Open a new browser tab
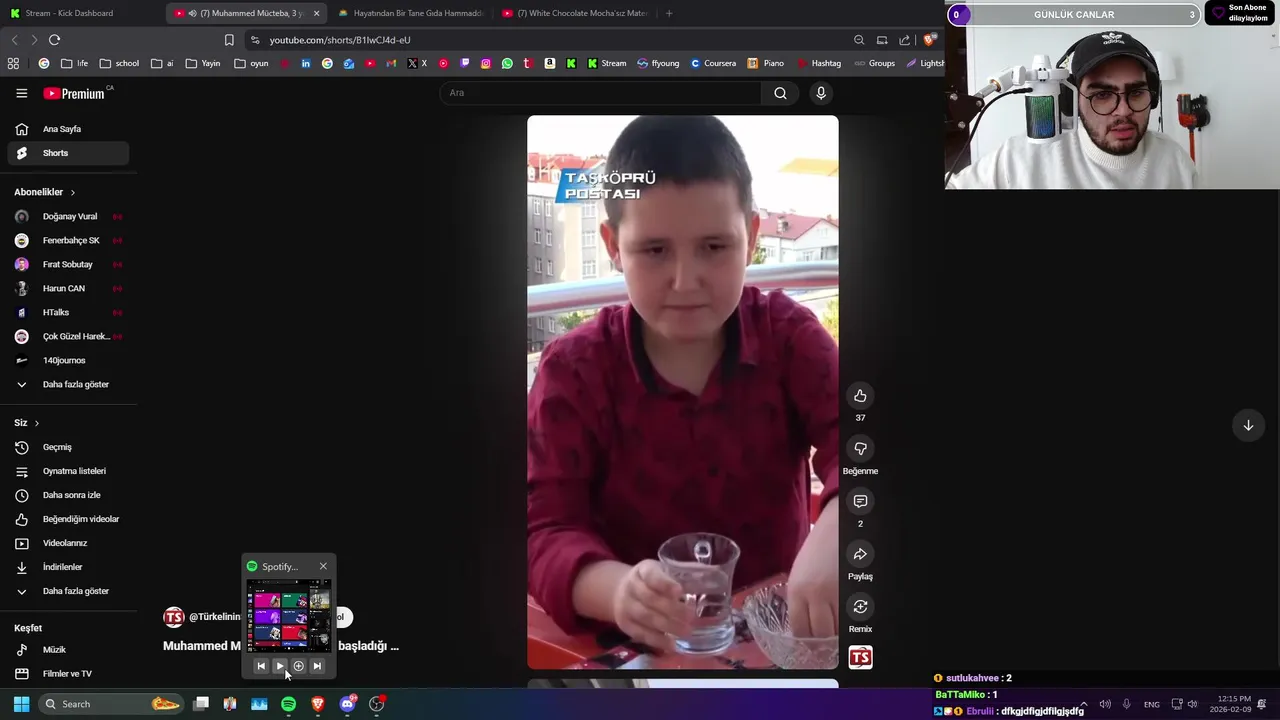Screen dimensions: 1280x720 tap(669, 13)
